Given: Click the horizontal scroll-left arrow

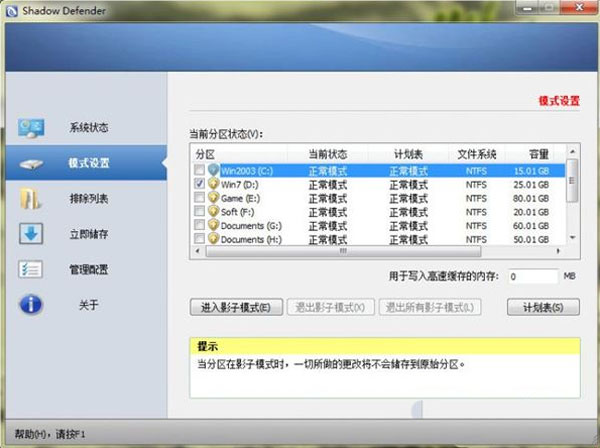Looking at the screenshot, I should pyautogui.click(x=197, y=251).
